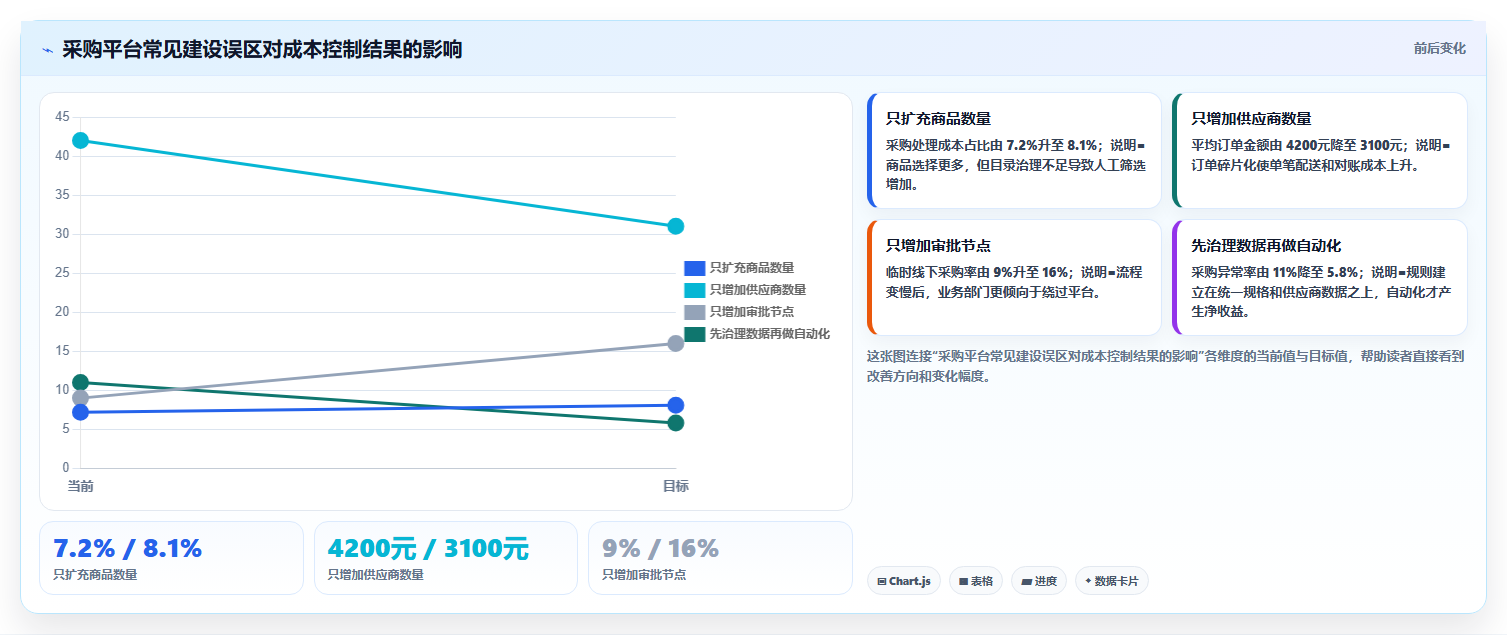Screen dimensions: 1507x635
Task: Select the 4200元 / 3100元 stat card
Action: click(446, 558)
